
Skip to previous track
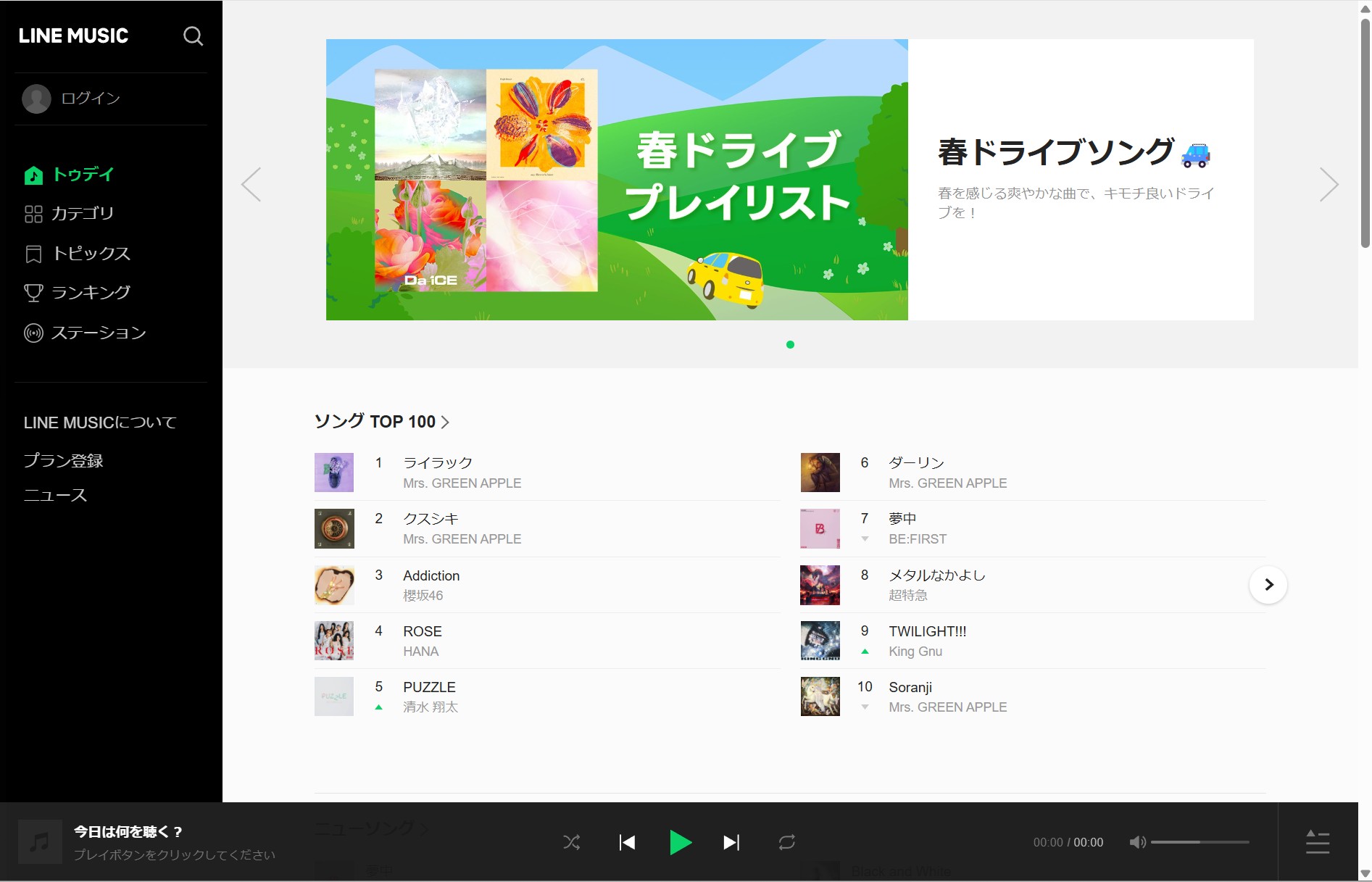point(628,842)
